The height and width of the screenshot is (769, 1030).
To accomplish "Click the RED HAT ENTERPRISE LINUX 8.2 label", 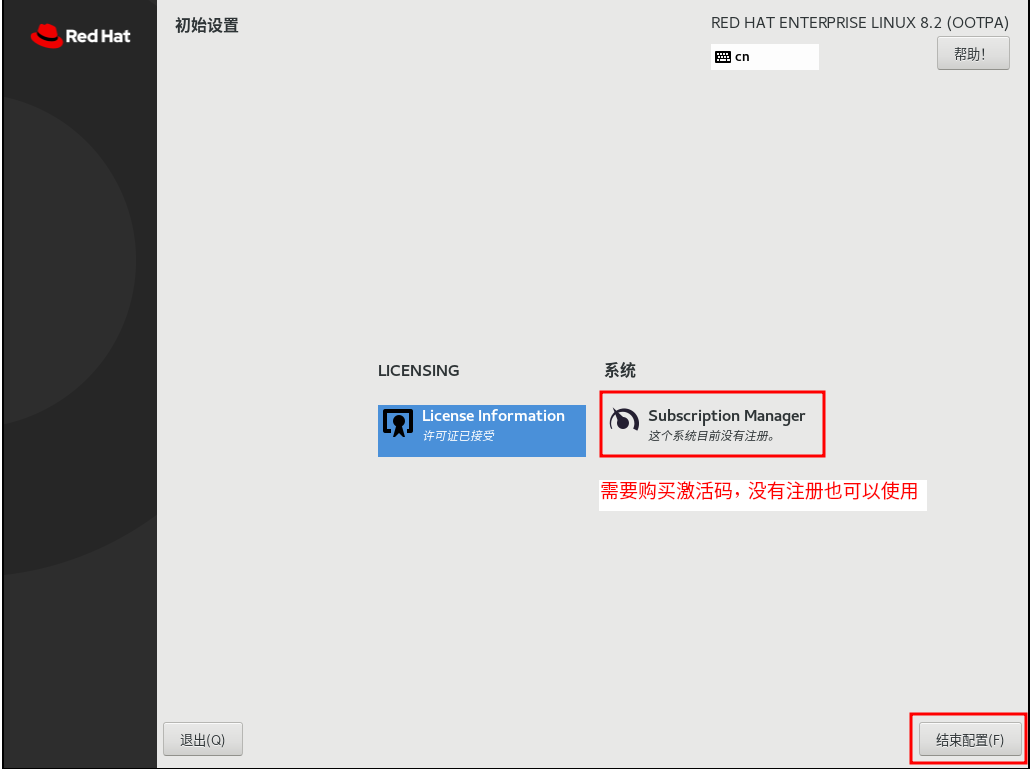I will 858,21.
